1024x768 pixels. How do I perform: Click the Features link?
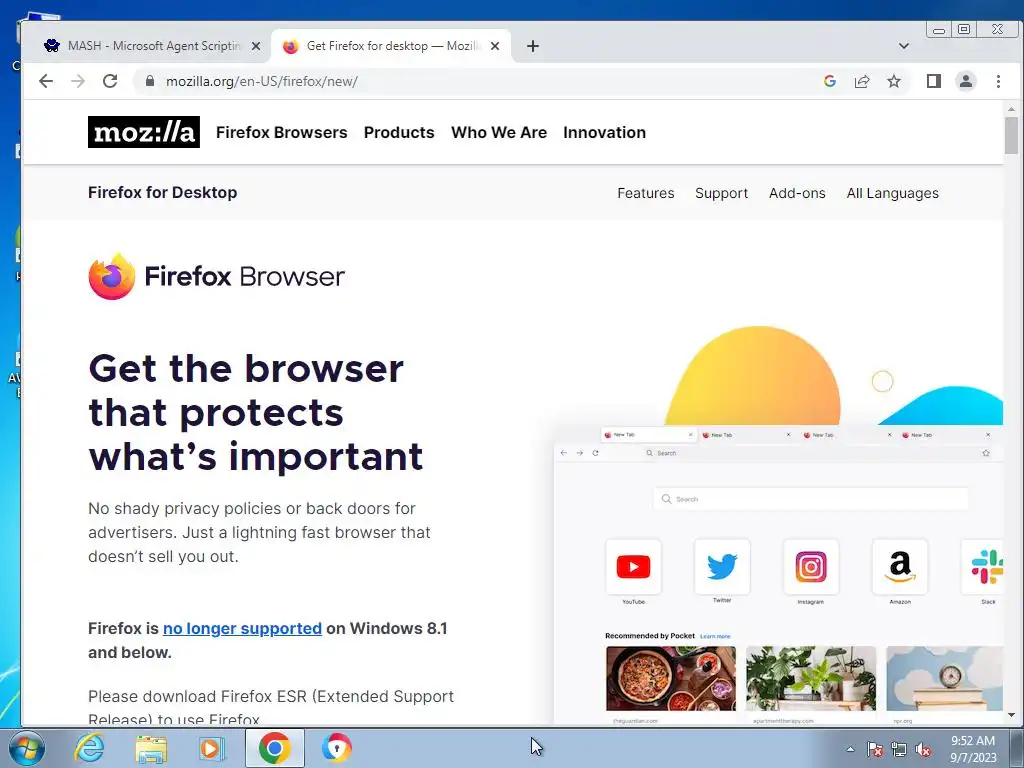646,193
